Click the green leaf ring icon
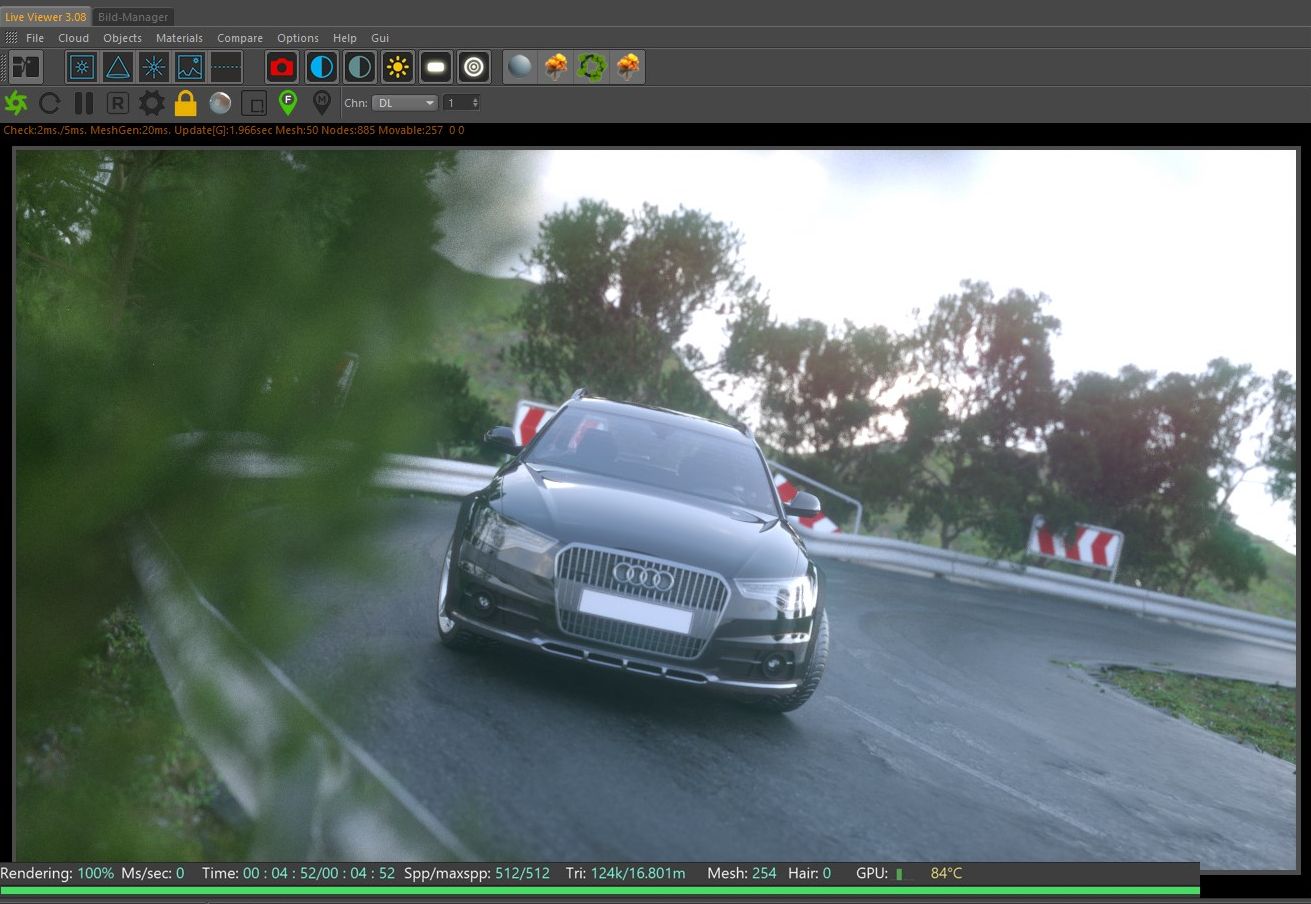The height and width of the screenshot is (904, 1311). (592, 67)
